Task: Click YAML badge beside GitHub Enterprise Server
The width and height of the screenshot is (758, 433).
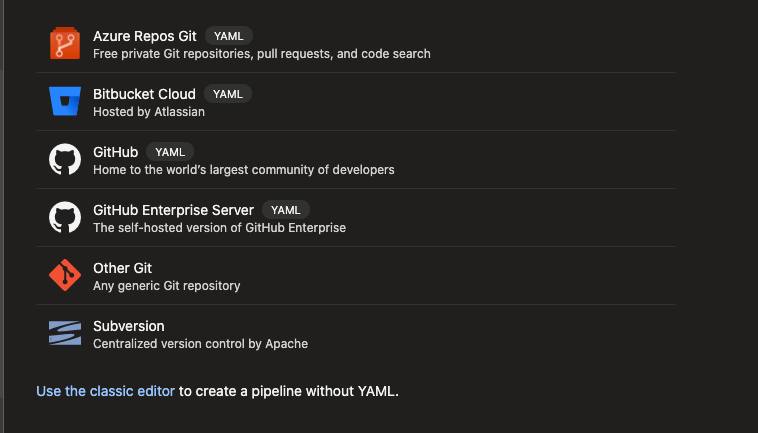Action: click(x=286, y=210)
